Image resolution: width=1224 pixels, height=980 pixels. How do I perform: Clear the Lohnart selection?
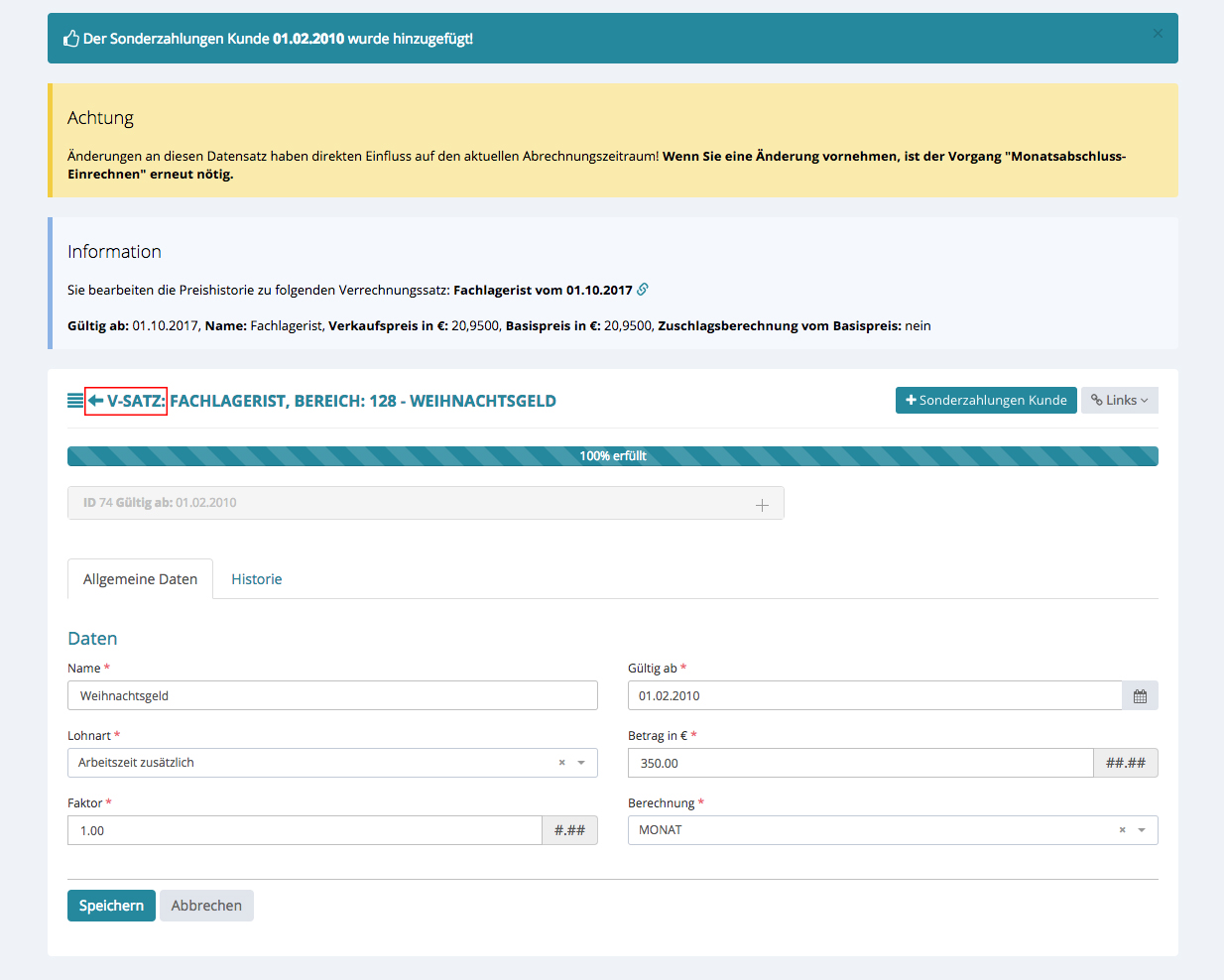561,763
